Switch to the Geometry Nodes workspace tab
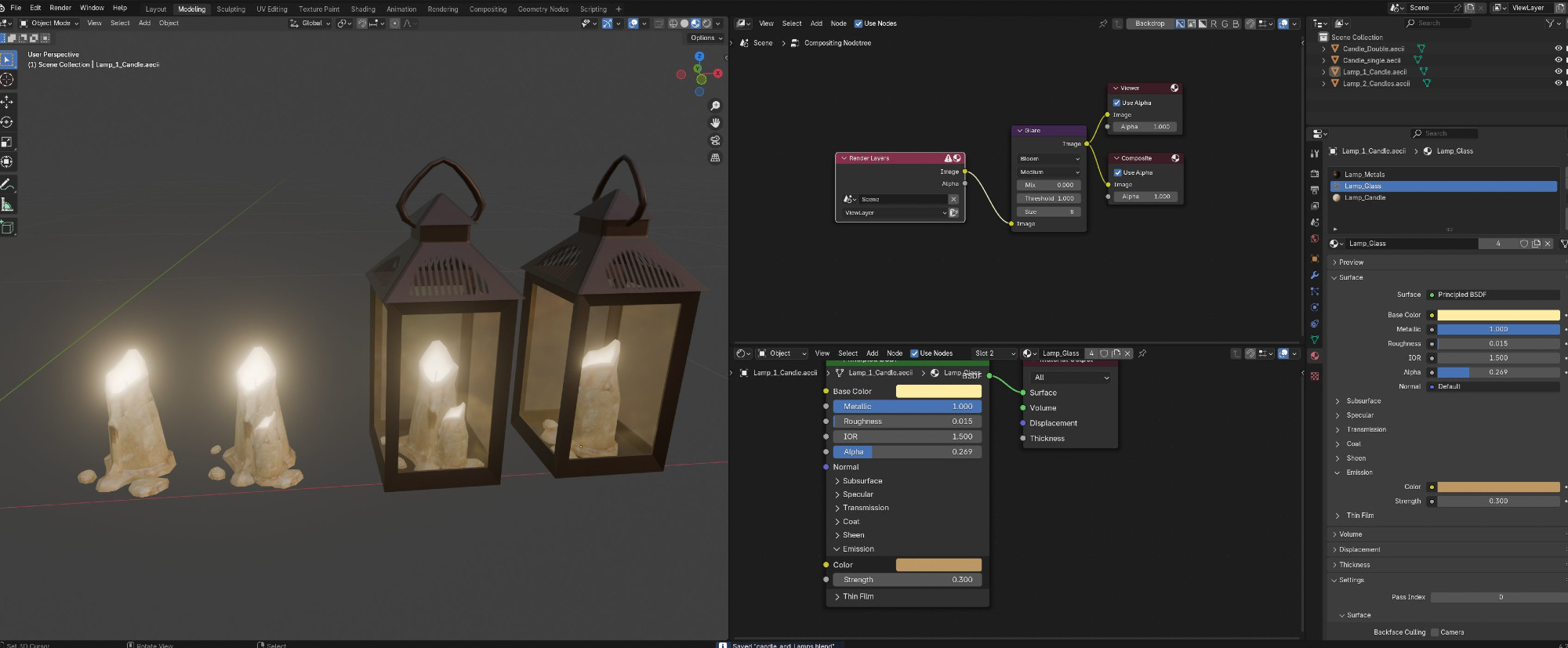Viewport: 1568px width, 648px height. (543, 9)
